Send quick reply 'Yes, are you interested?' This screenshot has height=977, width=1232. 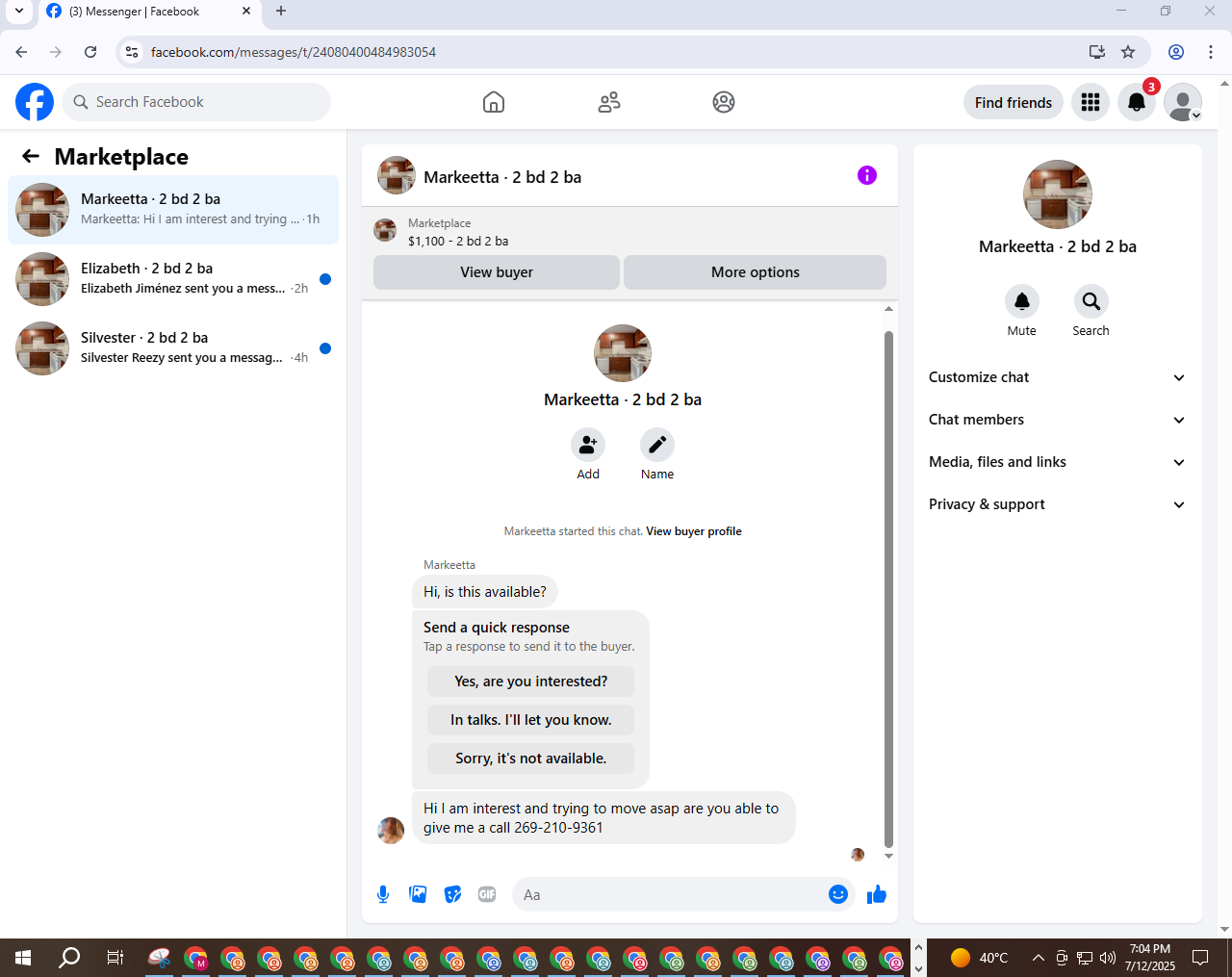(x=531, y=681)
